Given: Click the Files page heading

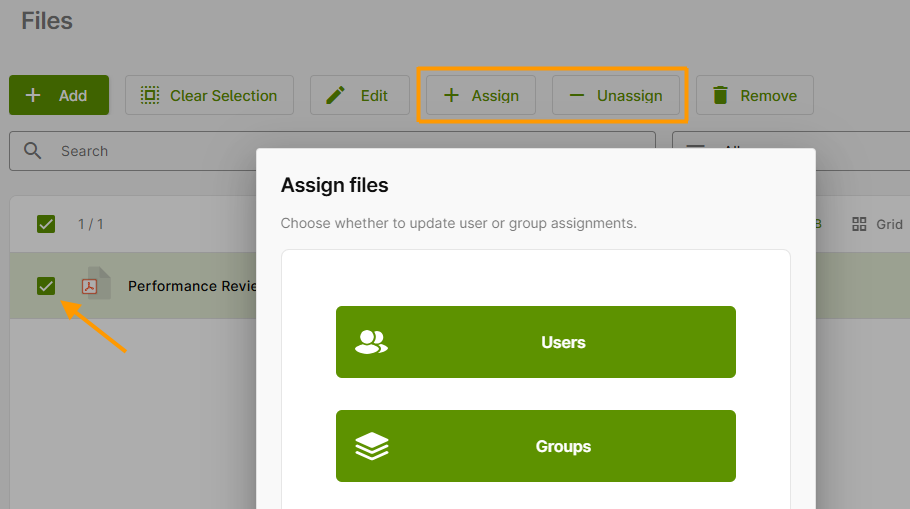Looking at the screenshot, I should pos(47,21).
